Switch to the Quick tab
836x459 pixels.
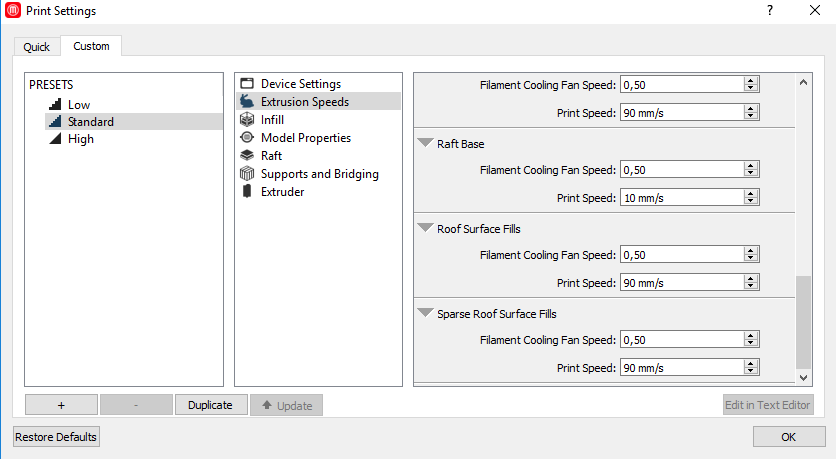pos(37,47)
